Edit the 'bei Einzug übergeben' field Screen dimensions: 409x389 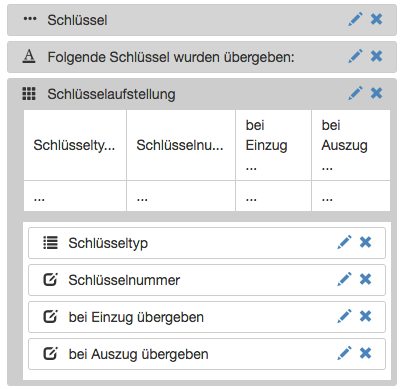click(344, 316)
